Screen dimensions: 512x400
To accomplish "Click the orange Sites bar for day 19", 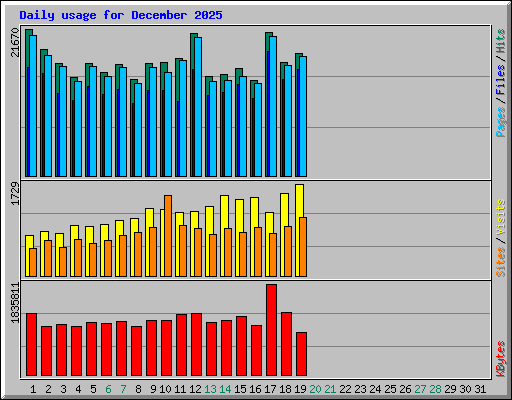I will (x=303, y=247).
